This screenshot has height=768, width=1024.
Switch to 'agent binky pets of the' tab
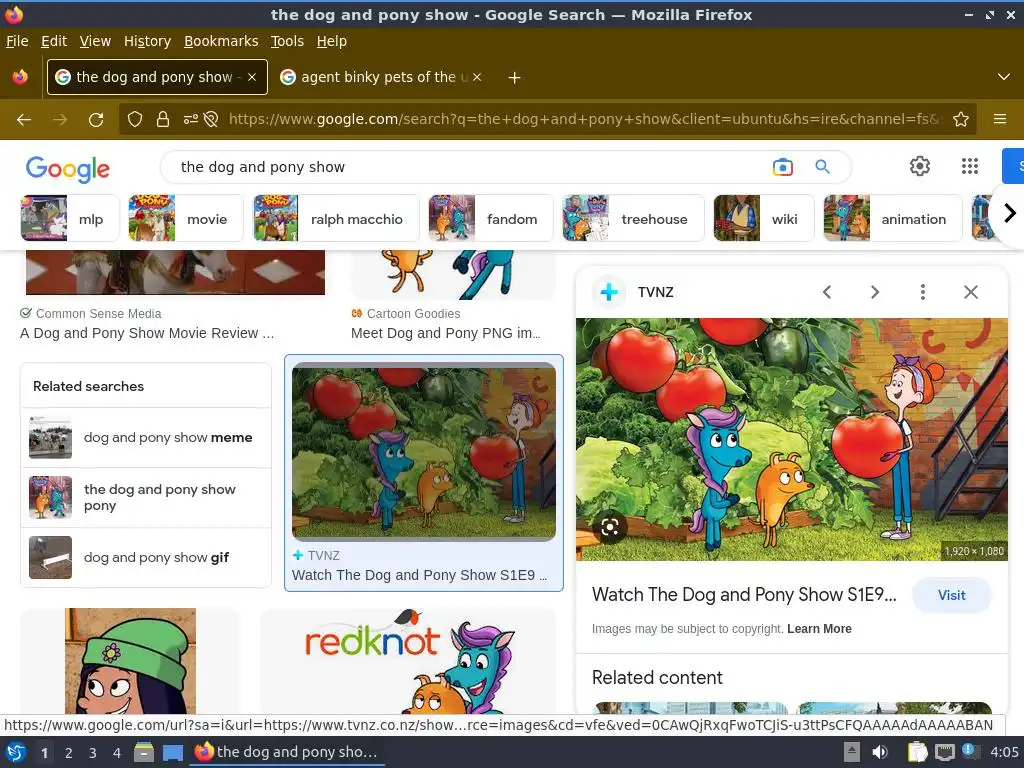click(x=382, y=77)
